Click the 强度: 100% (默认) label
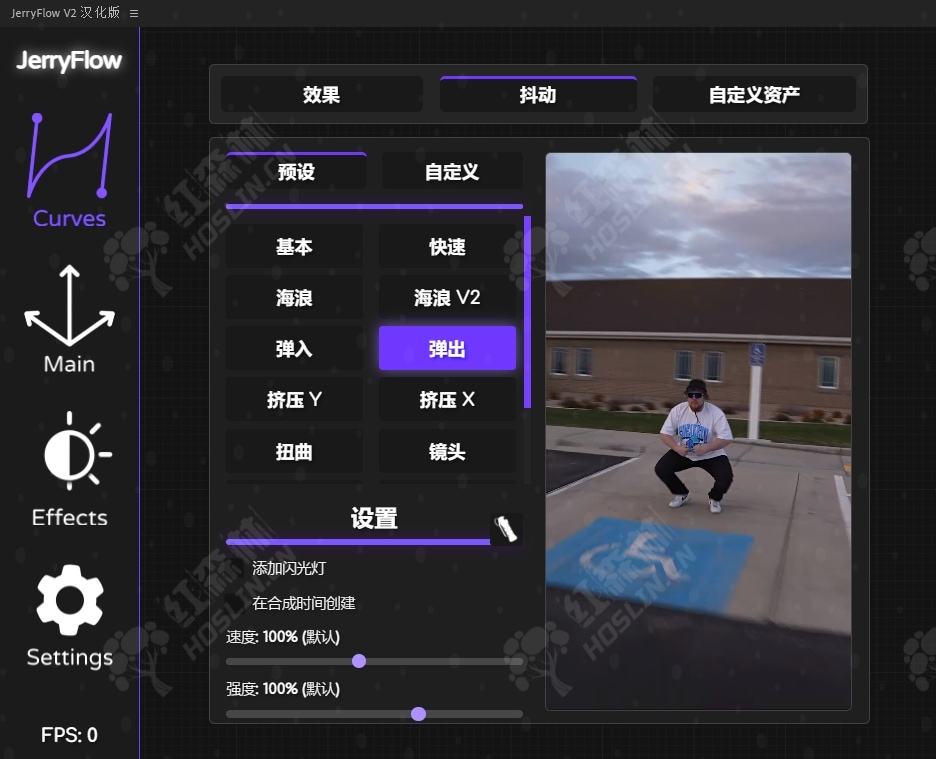Screen dimensions: 936x759 (x=283, y=689)
